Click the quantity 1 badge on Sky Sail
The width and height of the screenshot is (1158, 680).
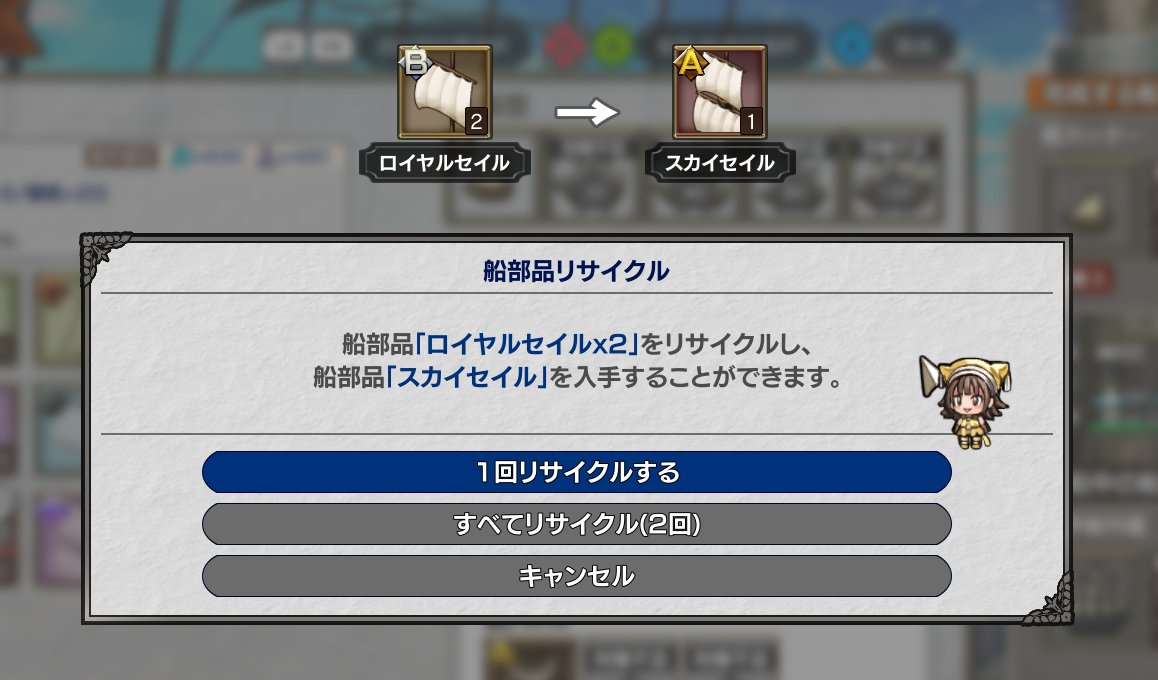[x=751, y=122]
